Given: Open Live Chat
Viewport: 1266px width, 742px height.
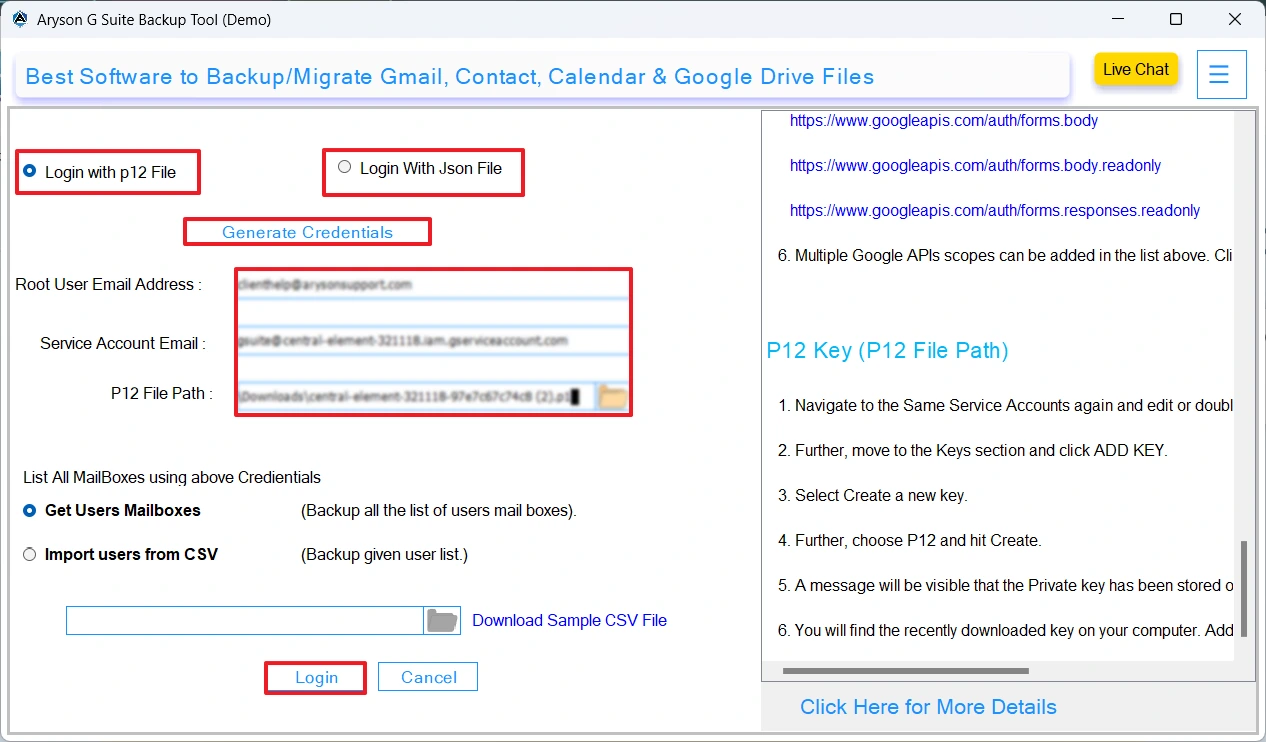Looking at the screenshot, I should coord(1136,69).
